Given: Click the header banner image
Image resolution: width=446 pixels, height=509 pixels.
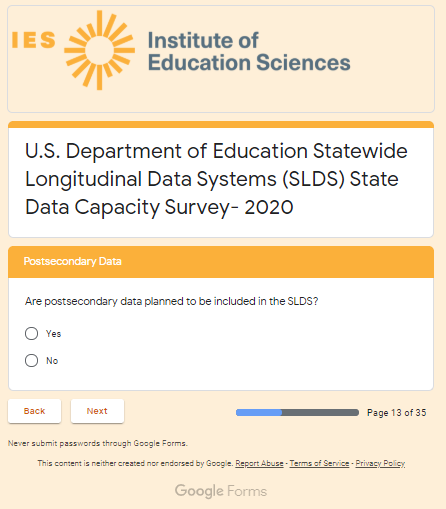Looking at the screenshot, I should (221, 59).
